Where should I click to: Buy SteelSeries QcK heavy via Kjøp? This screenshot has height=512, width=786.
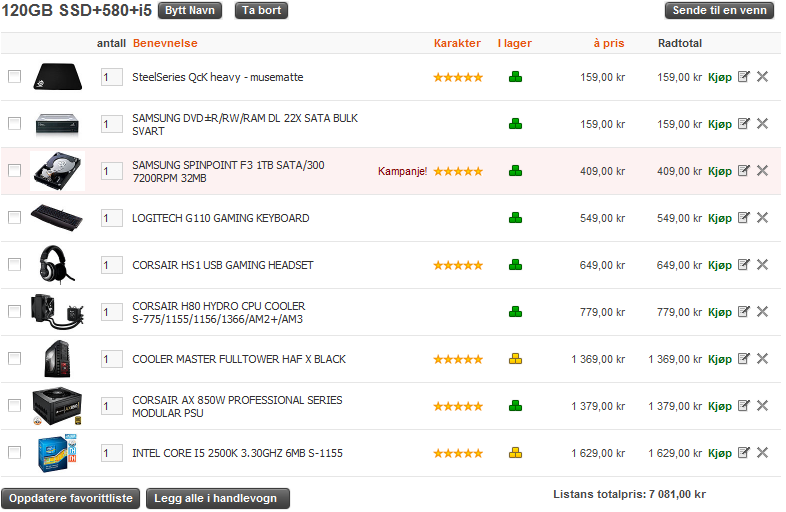pyautogui.click(x=720, y=78)
